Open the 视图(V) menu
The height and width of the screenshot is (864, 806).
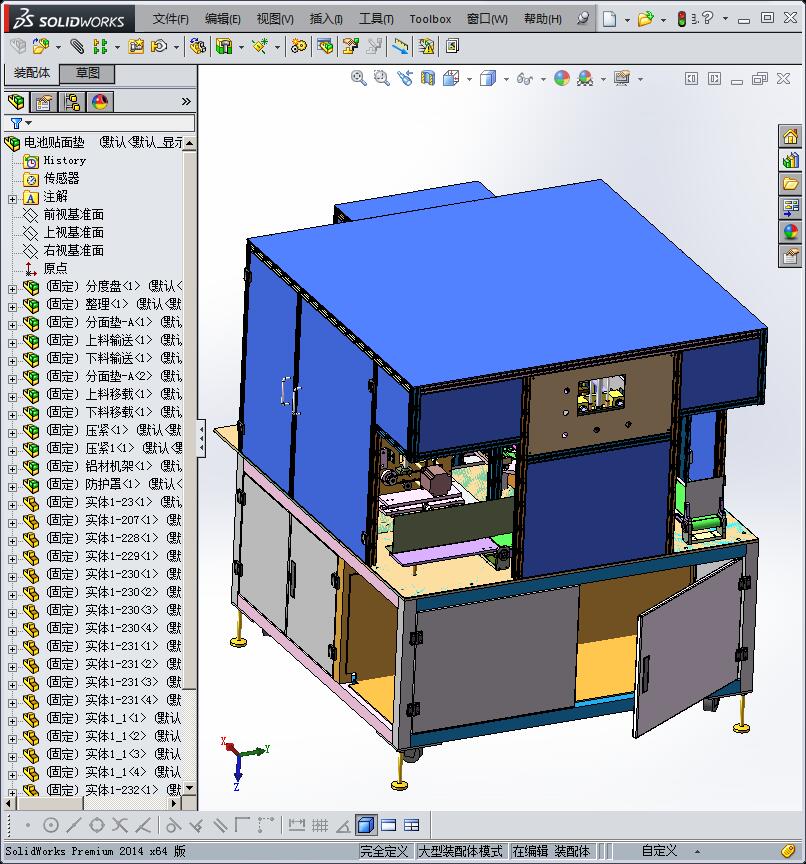[x=275, y=19]
